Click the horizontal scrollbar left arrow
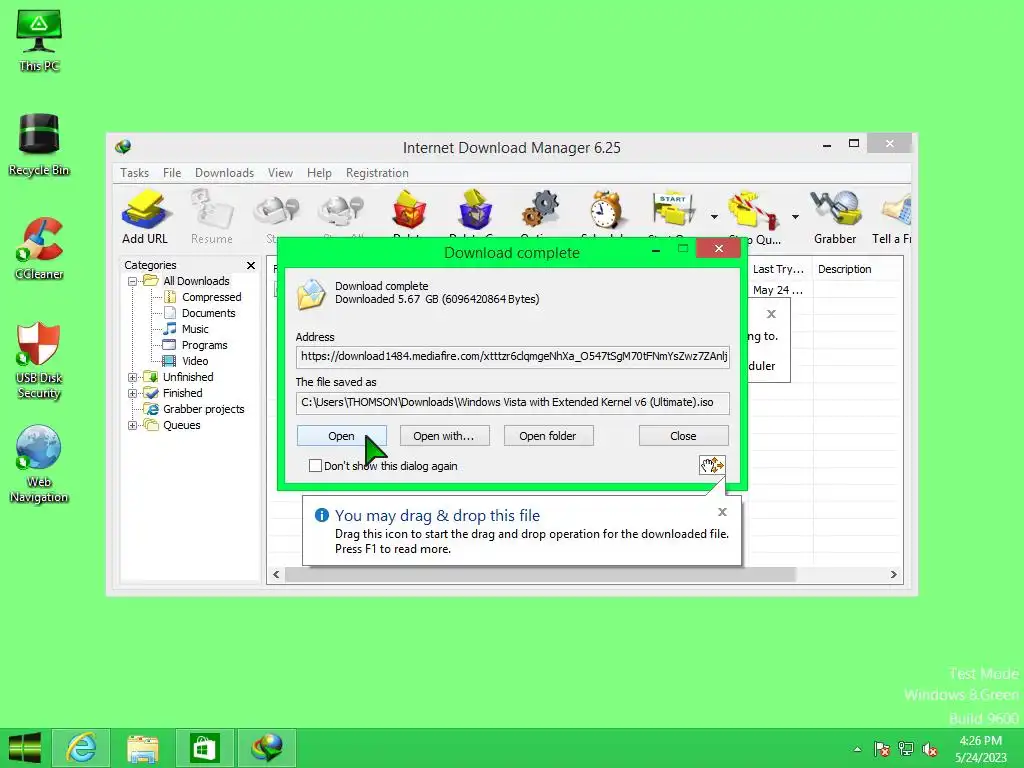Image resolution: width=1024 pixels, height=768 pixels. (x=276, y=575)
